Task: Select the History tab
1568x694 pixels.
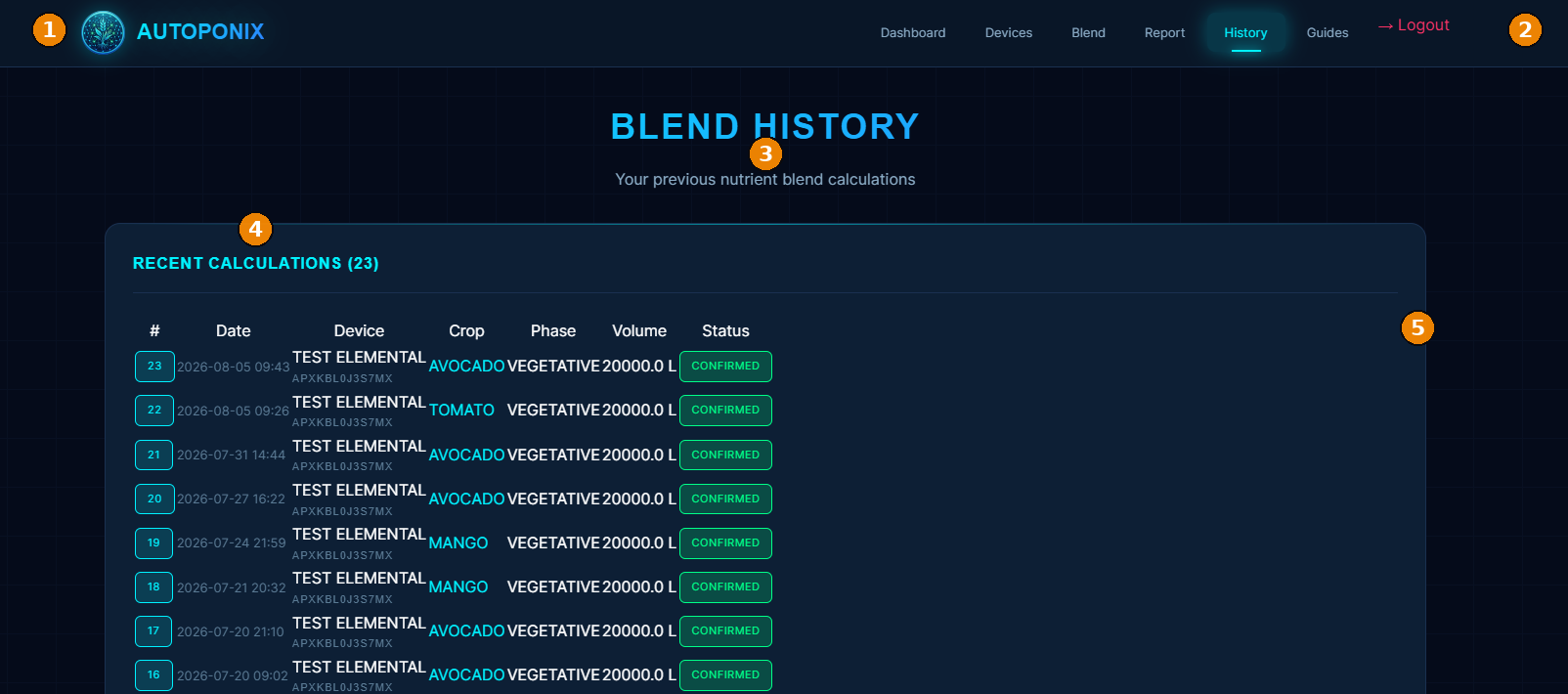Action: [x=1245, y=32]
